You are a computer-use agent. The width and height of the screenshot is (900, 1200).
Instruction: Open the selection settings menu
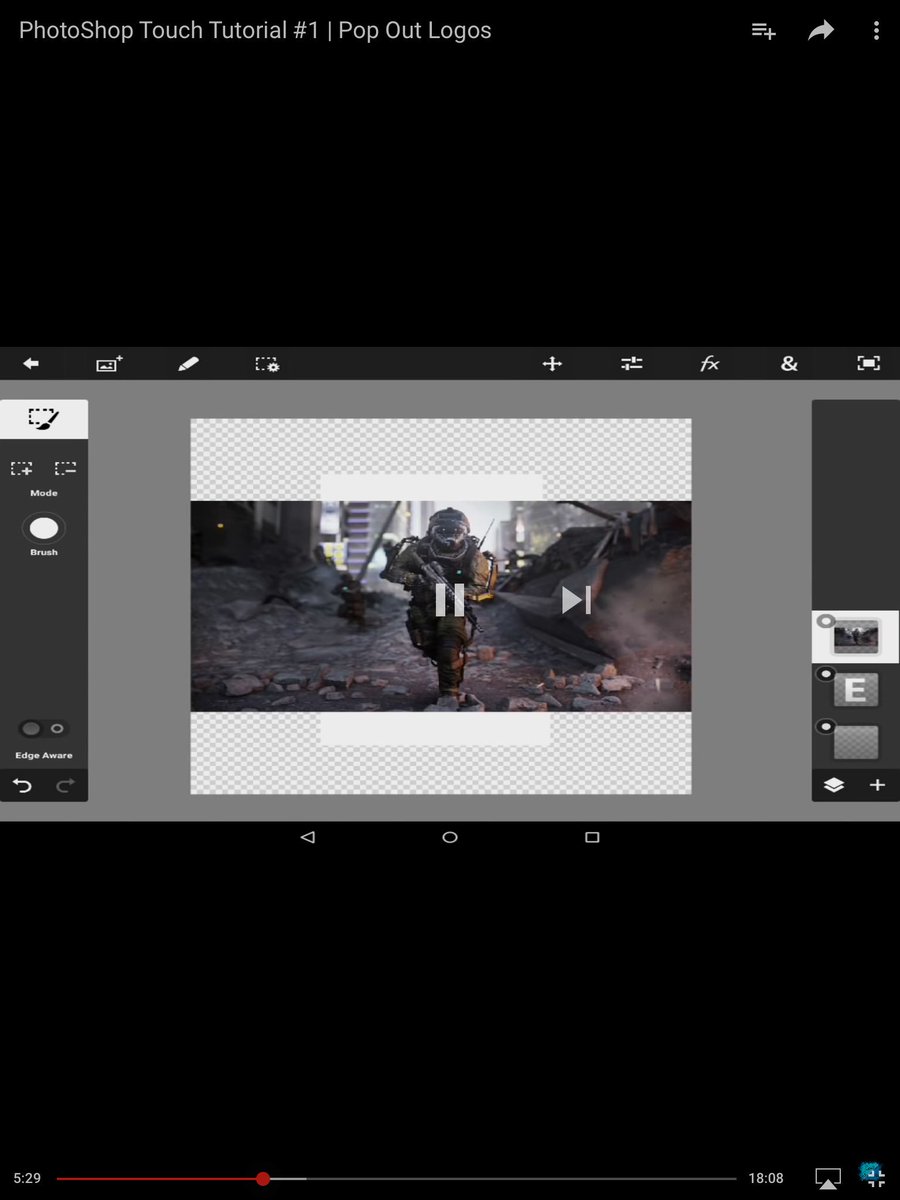(267, 365)
